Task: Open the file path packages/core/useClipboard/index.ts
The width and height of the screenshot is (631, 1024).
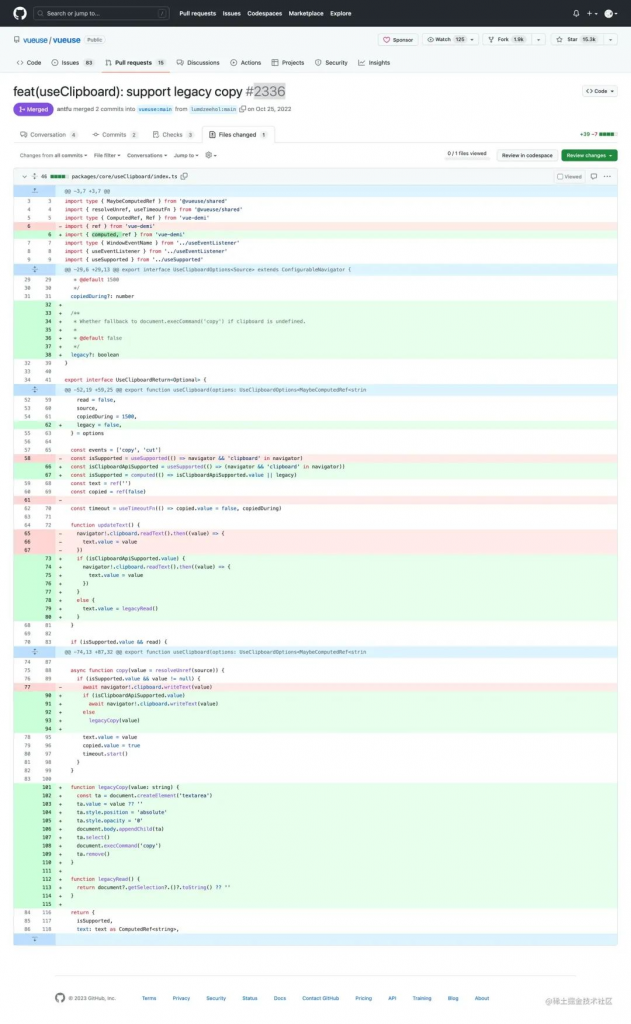Action: 124,176
